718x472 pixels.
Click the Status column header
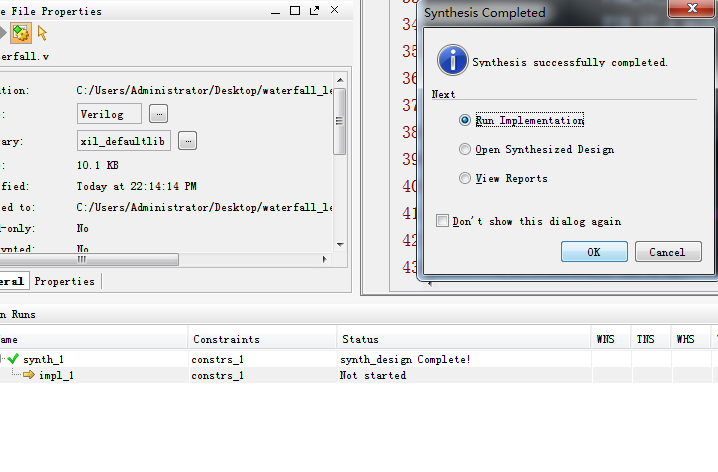point(464,339)
